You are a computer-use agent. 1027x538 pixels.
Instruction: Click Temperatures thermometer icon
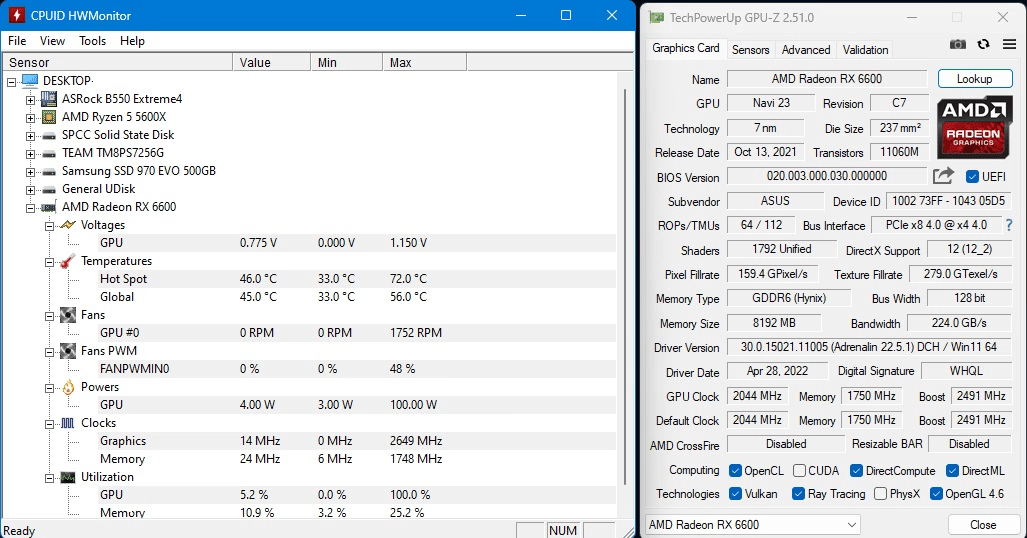[67, 261]
